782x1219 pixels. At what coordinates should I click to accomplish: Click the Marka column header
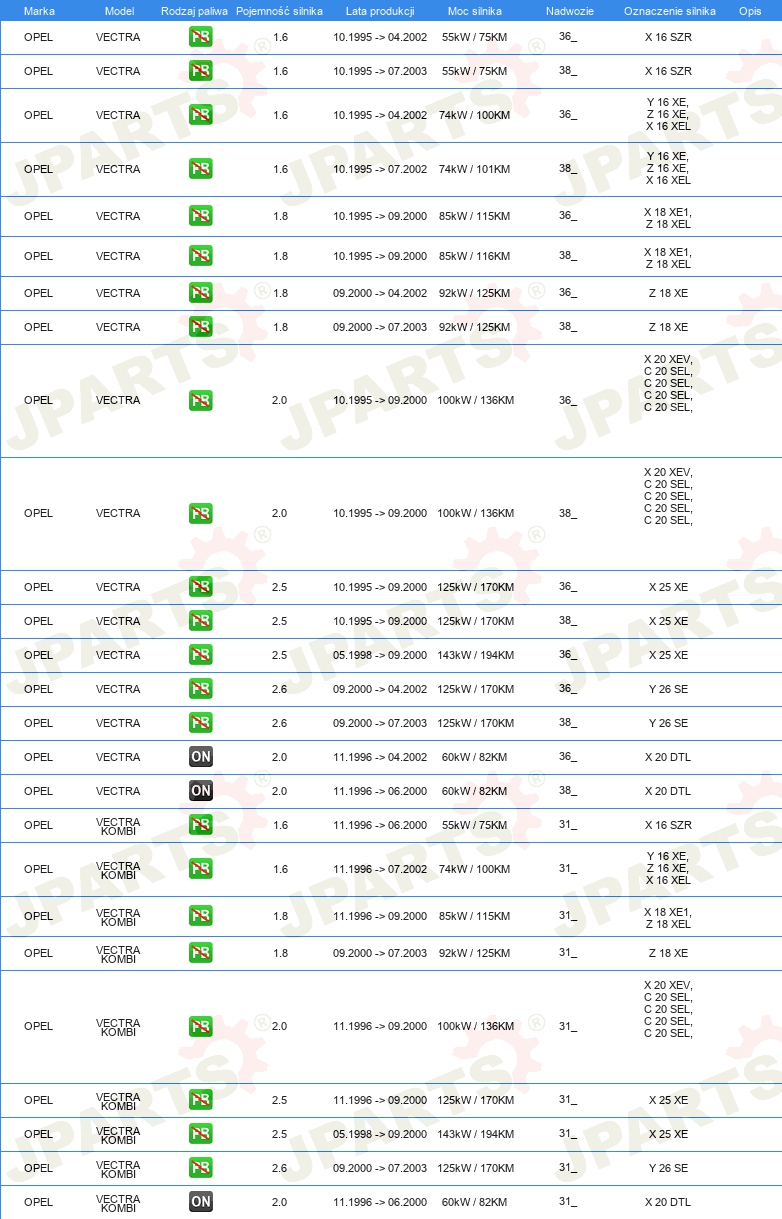pyautogui.click(x=39, y=11)
